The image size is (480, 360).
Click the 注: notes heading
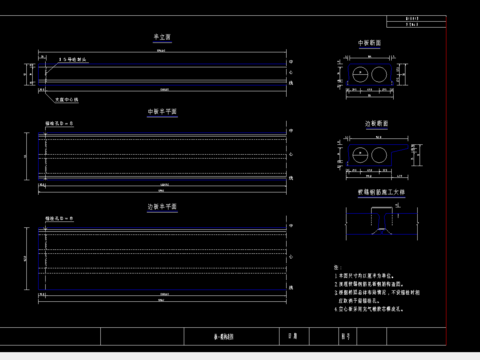pos(338,267)
